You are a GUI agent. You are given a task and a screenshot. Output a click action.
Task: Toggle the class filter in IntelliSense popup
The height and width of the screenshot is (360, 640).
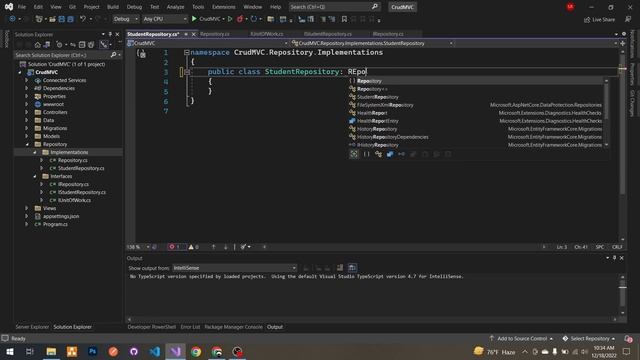[378, 154]
